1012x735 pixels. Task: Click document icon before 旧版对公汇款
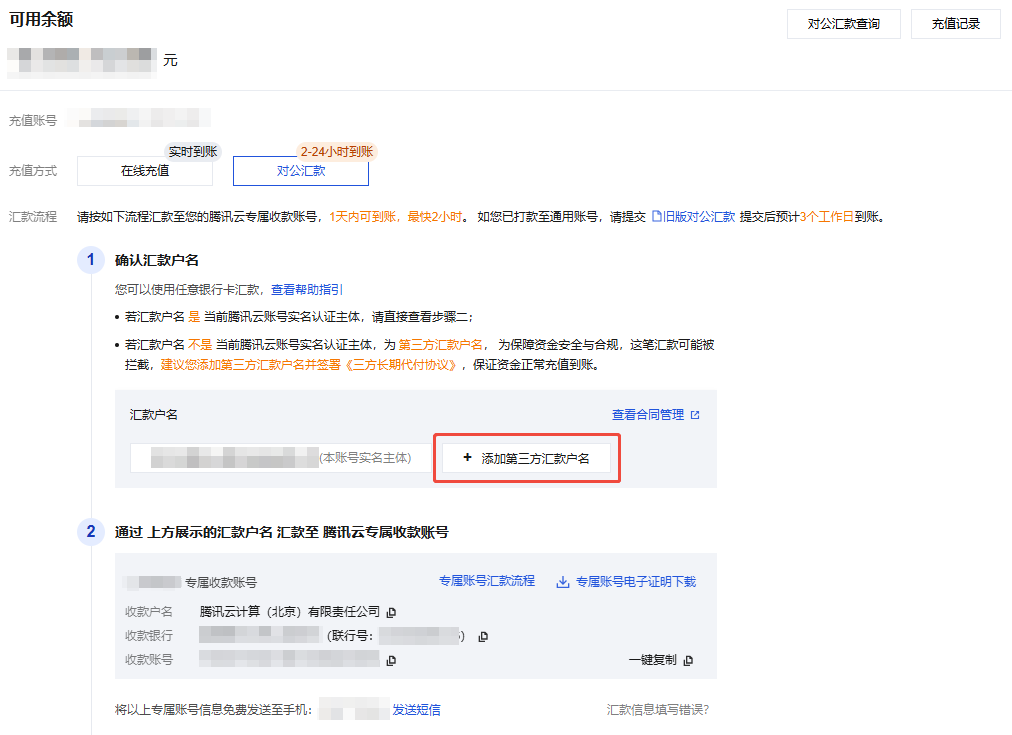tap(656, 216)
